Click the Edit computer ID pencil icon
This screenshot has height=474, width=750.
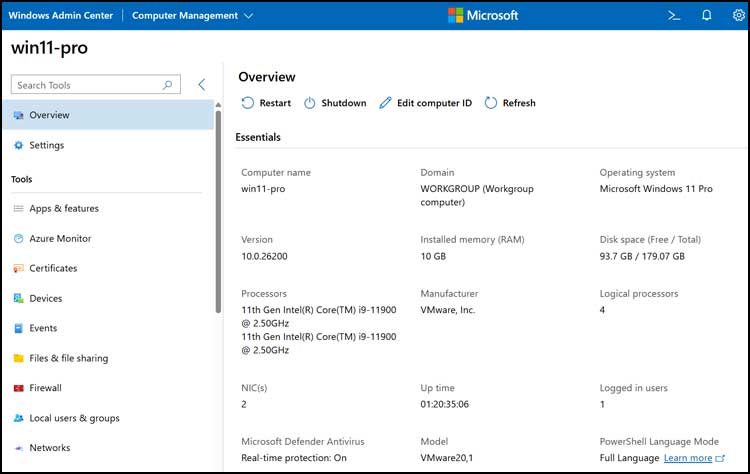tap(385, 103)
